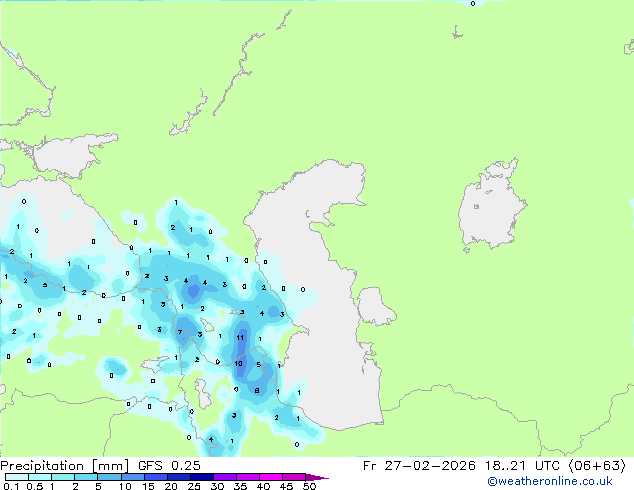
Task: Click the 45–50 mm legend color cell
Action: tap(294, 477)
